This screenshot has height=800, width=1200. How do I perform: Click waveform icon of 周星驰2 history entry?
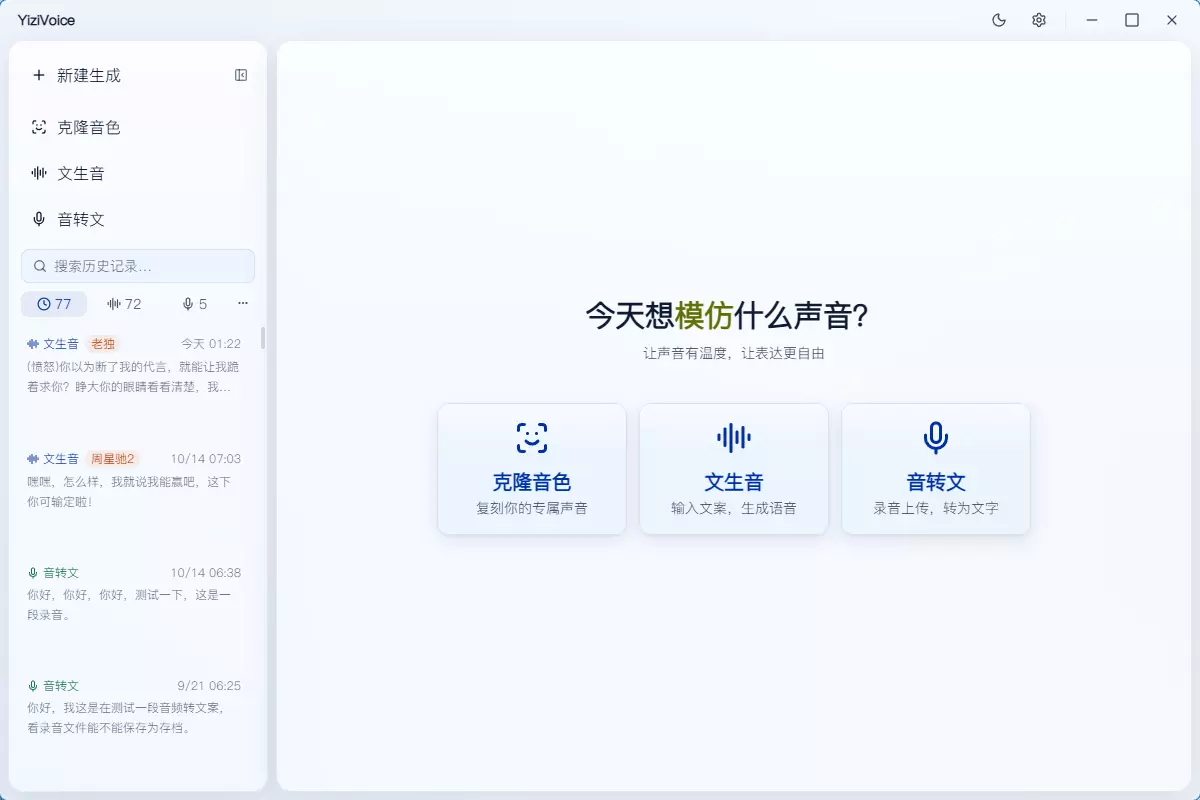click(33, 459)
